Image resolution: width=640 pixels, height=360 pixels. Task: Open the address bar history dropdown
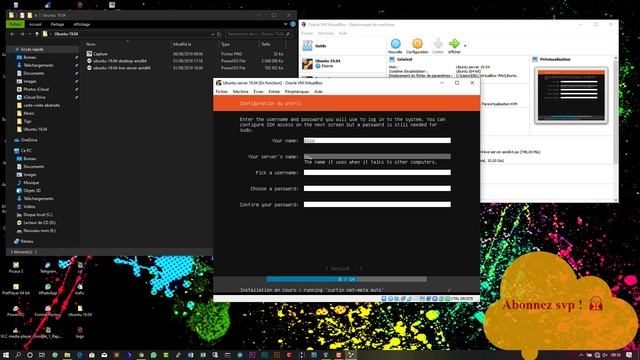point(213,34)
